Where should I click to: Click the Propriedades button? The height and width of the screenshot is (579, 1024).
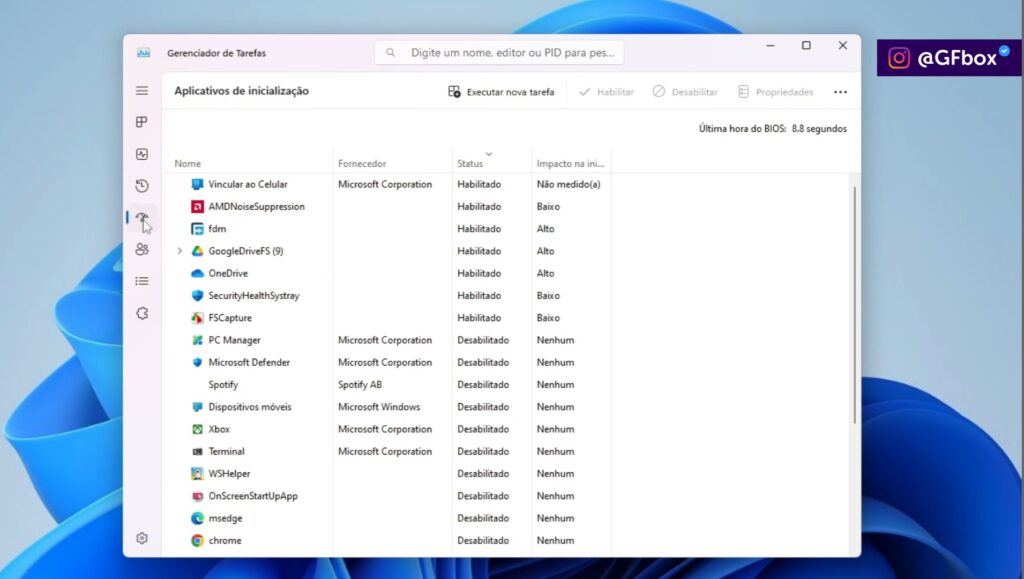click(775, 92)
